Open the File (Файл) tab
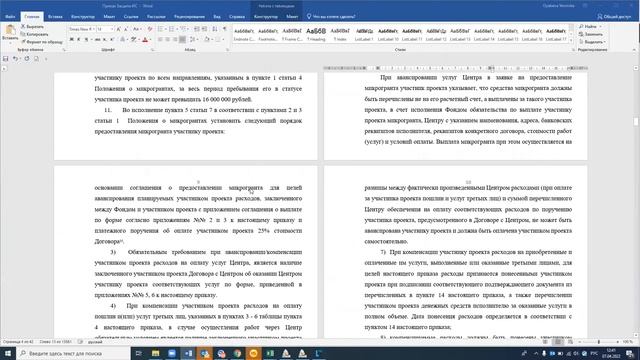640x360 pixels. (x=10, y=17)
